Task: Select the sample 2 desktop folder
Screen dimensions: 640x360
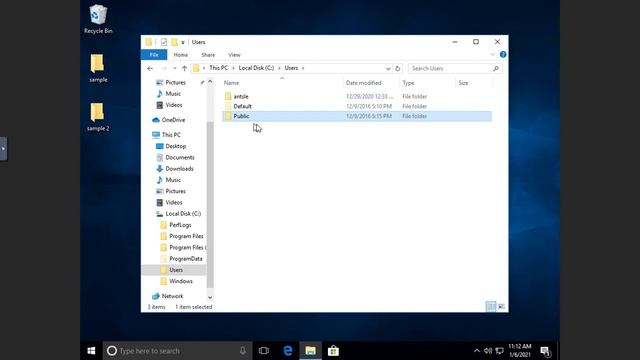Action: [x=98, y=117]
